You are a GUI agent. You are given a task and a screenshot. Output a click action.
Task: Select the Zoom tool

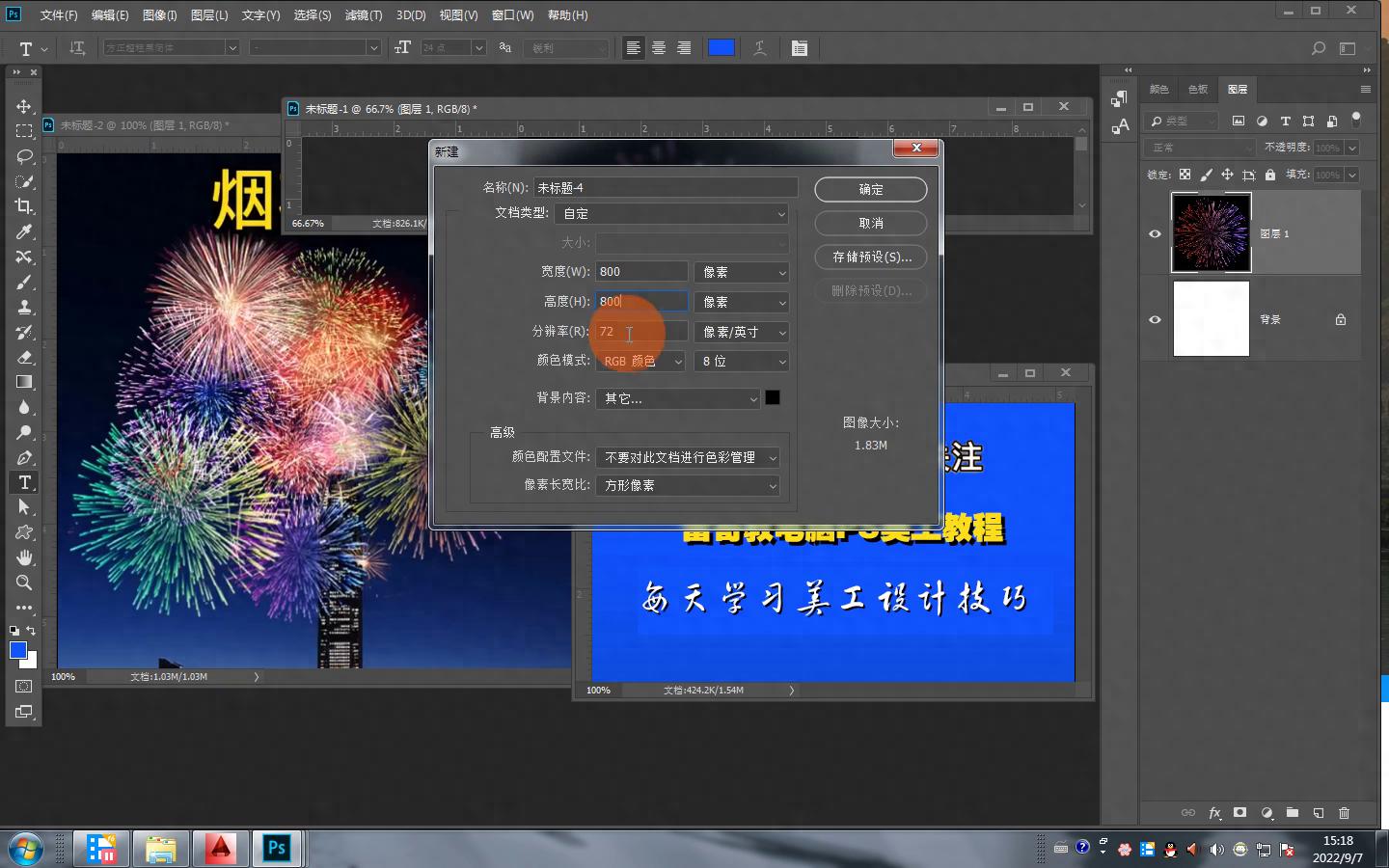pos(24,583)
